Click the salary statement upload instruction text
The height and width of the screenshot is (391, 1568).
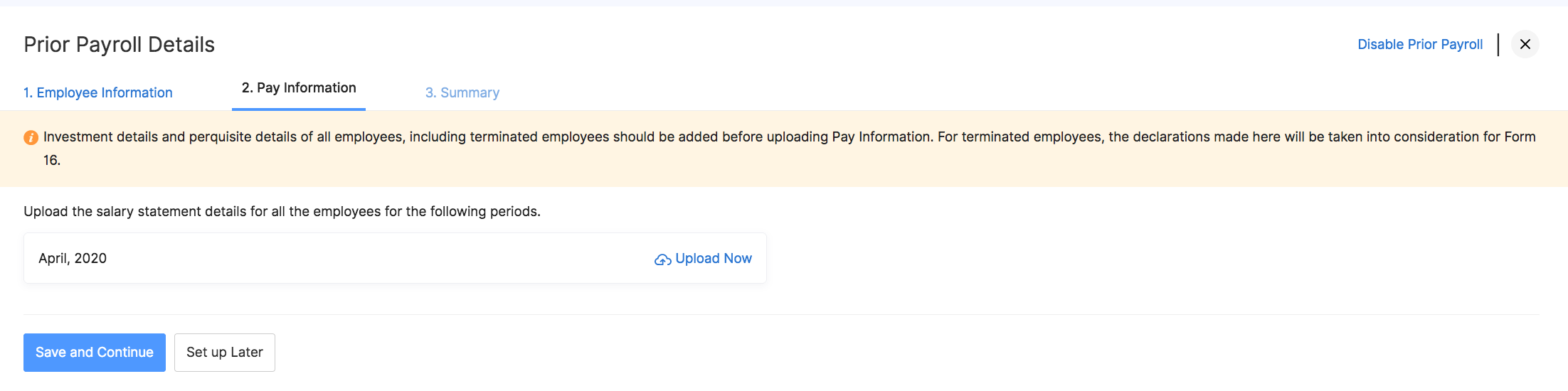[282, 211]
